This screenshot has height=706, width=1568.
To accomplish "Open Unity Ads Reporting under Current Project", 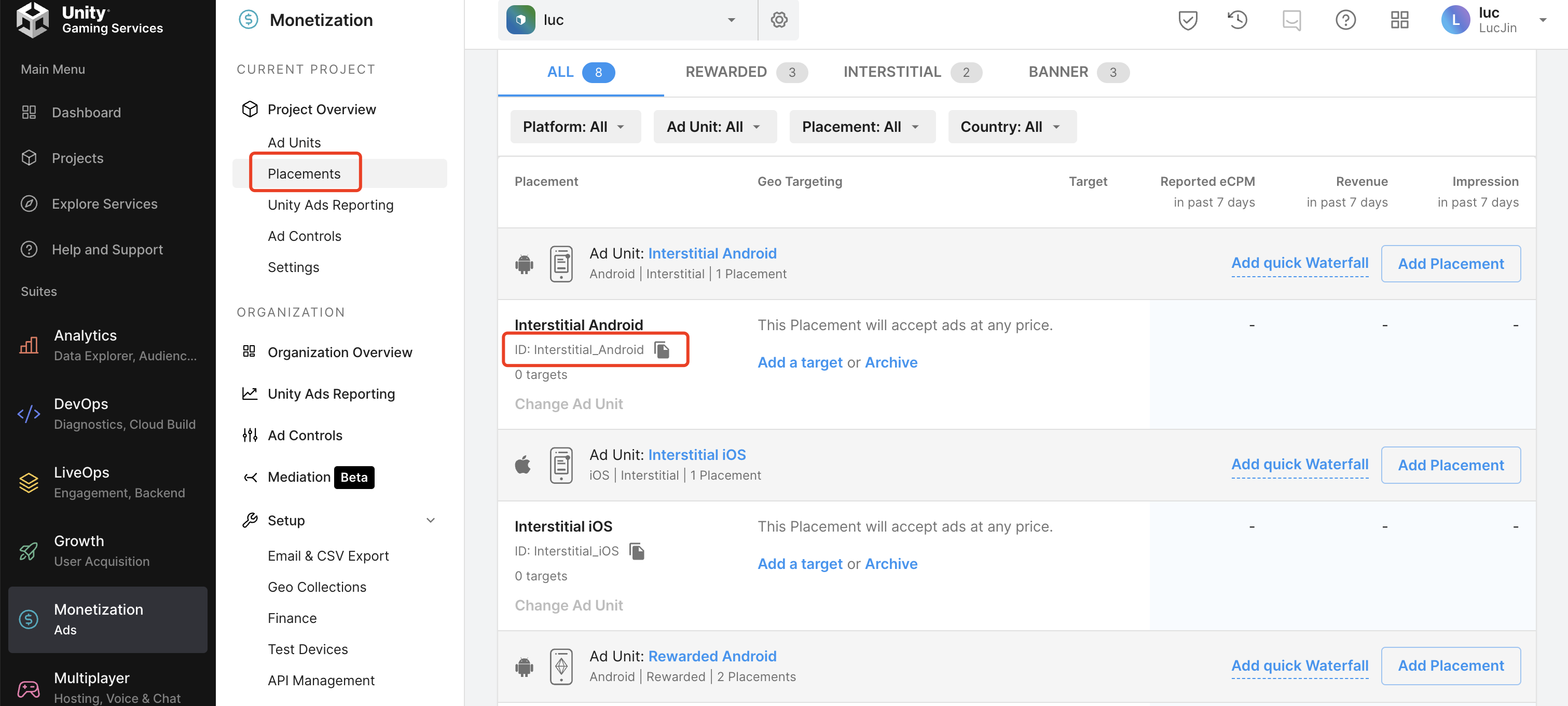I will coord(331,205).
